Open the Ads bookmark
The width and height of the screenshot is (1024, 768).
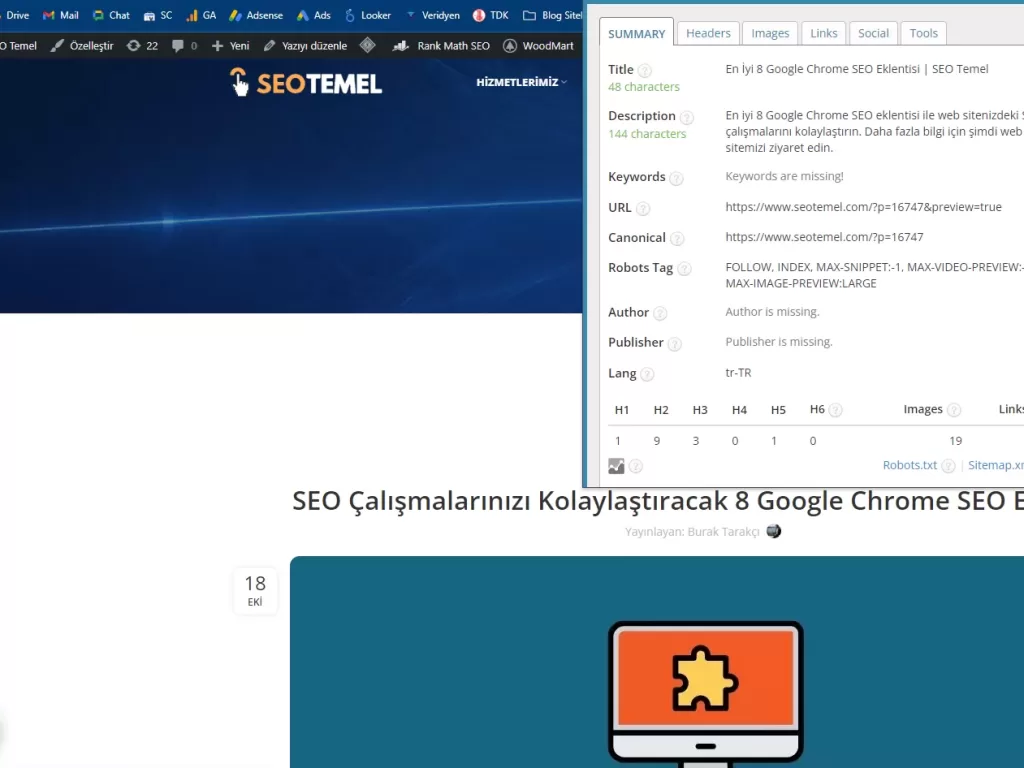click(314, 15)
